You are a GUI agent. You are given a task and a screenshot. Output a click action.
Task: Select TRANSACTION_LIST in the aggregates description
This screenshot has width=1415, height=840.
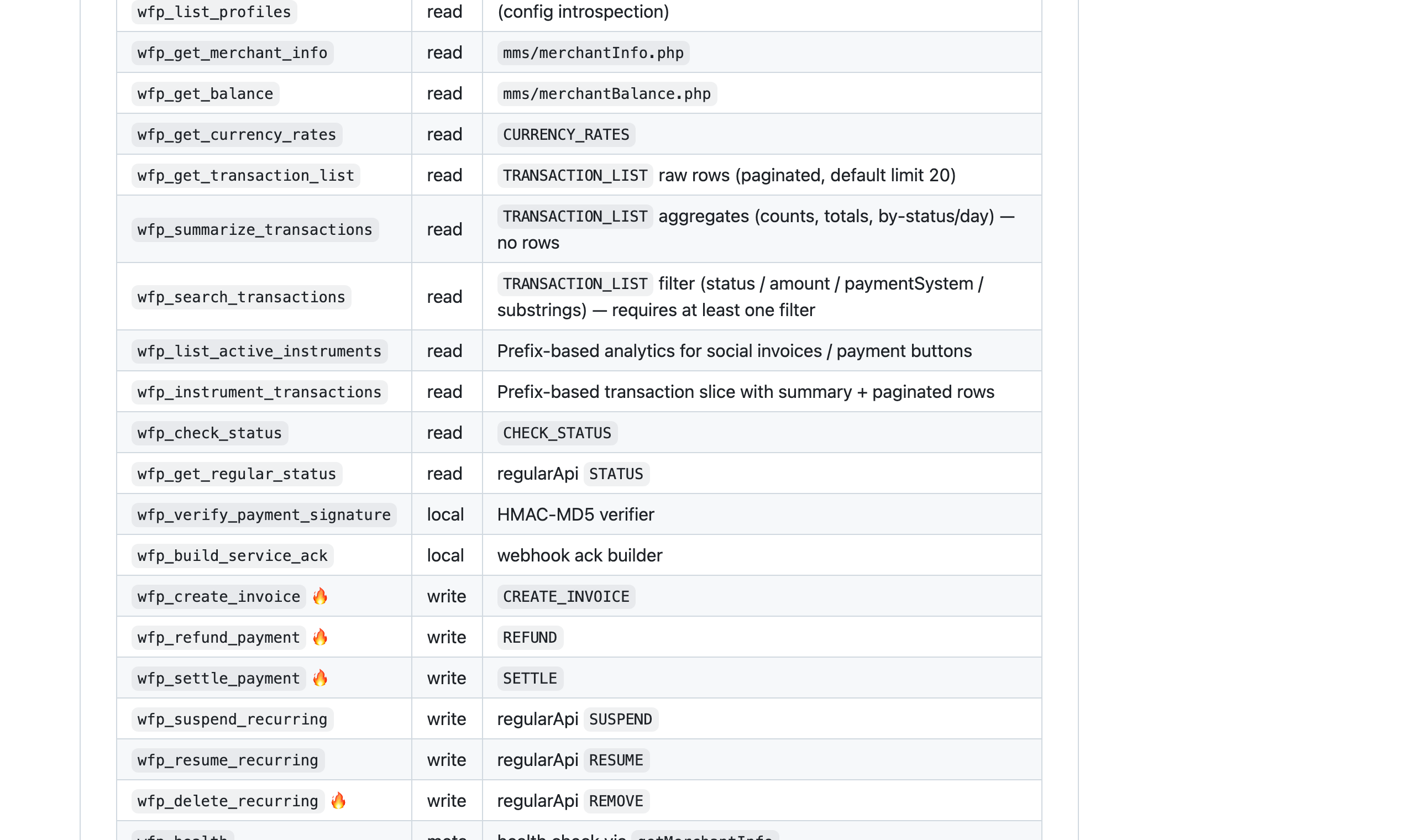[x=575, y=216]
